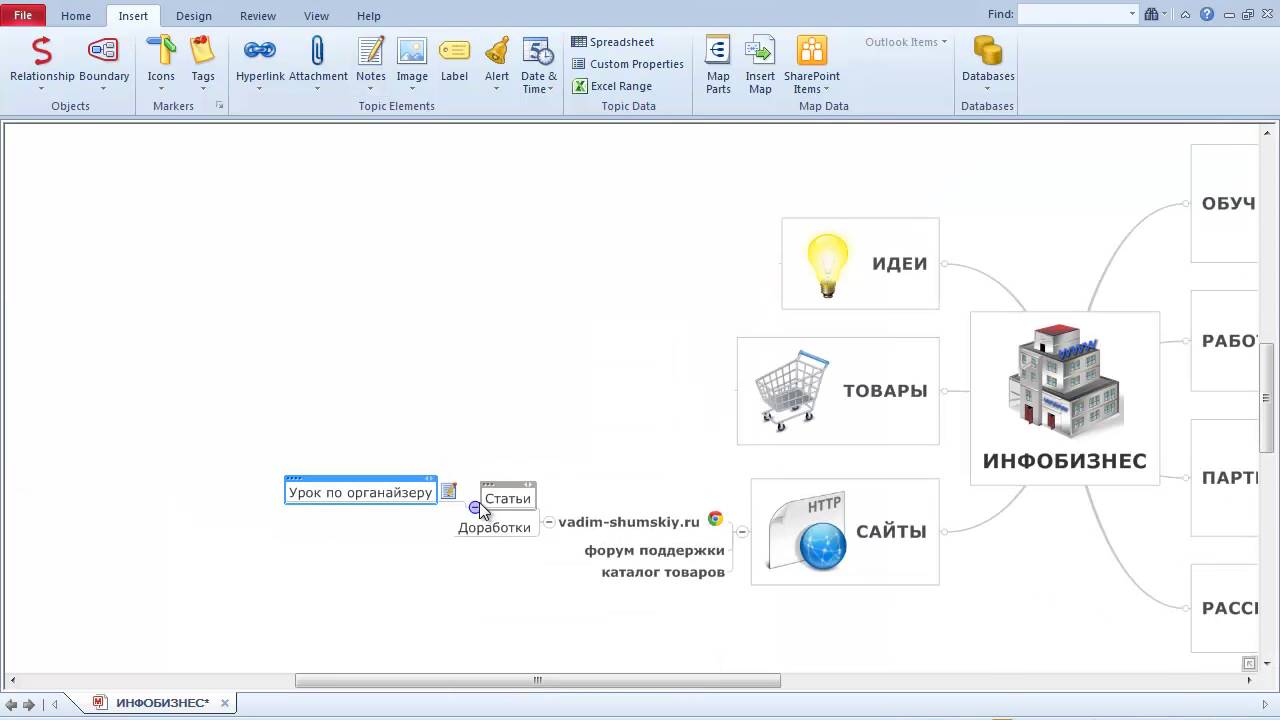Expand the Markers group dialog launcher

tap(219, 105)
